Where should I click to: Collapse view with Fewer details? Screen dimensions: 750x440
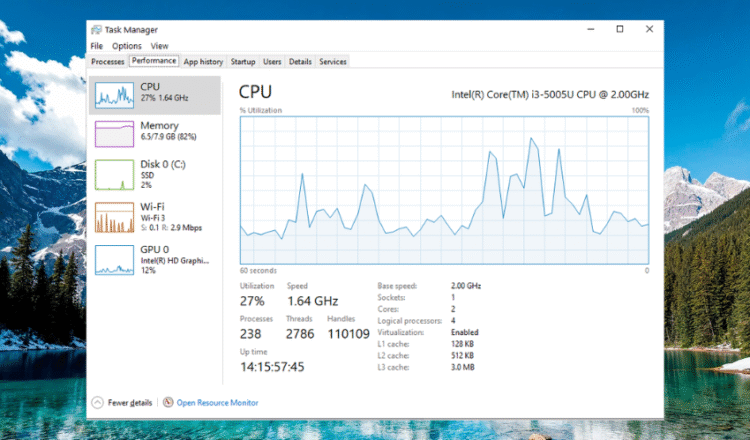(x=130, y=403)
